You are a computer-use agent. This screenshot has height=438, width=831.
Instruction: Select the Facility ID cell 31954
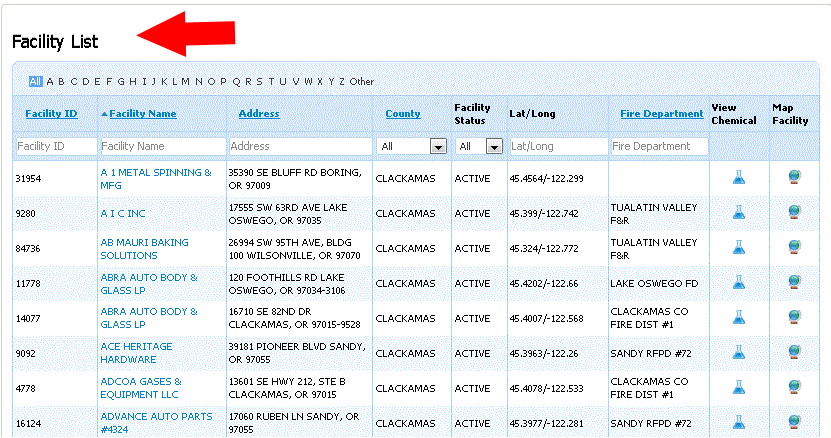[x=28, y=179]
